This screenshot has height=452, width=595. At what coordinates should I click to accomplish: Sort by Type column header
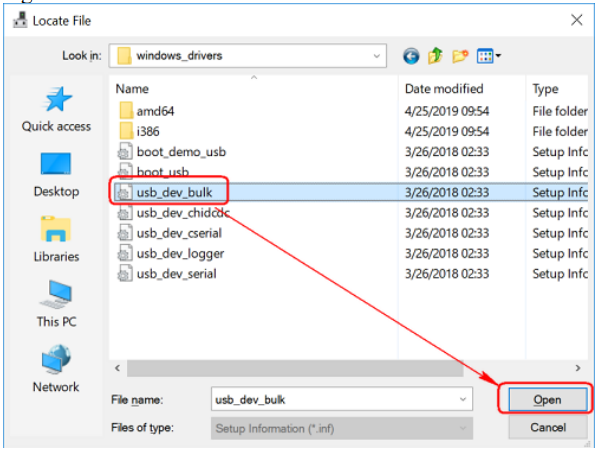[558, 89]
